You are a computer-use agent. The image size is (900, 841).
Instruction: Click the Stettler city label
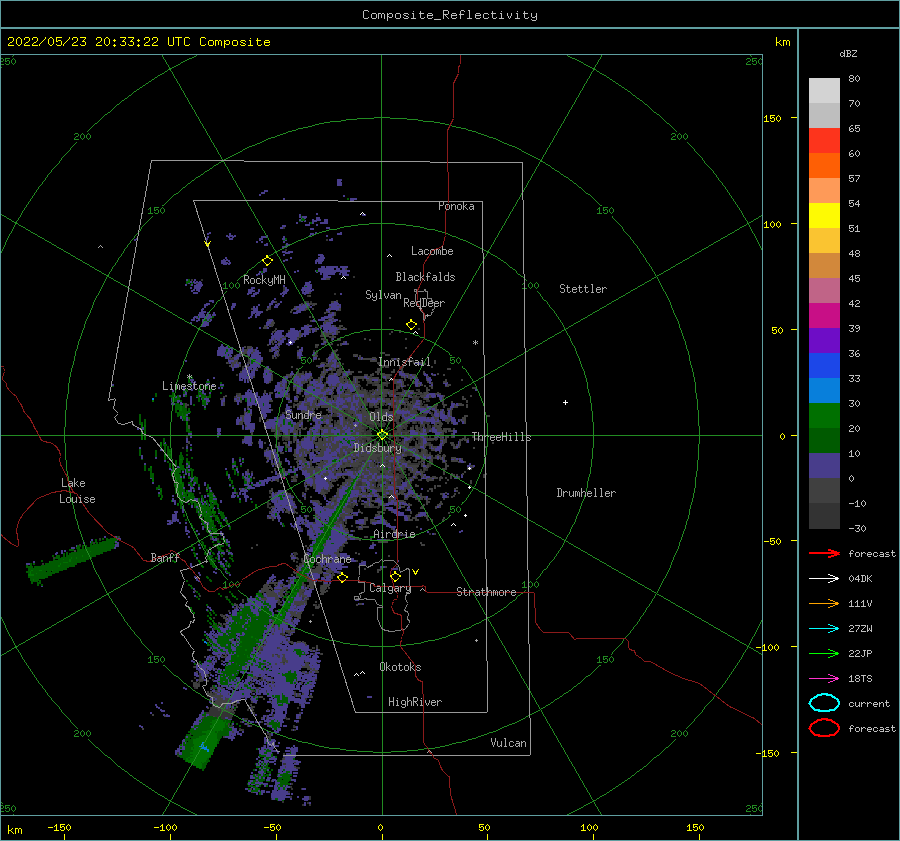coord(583,289)
